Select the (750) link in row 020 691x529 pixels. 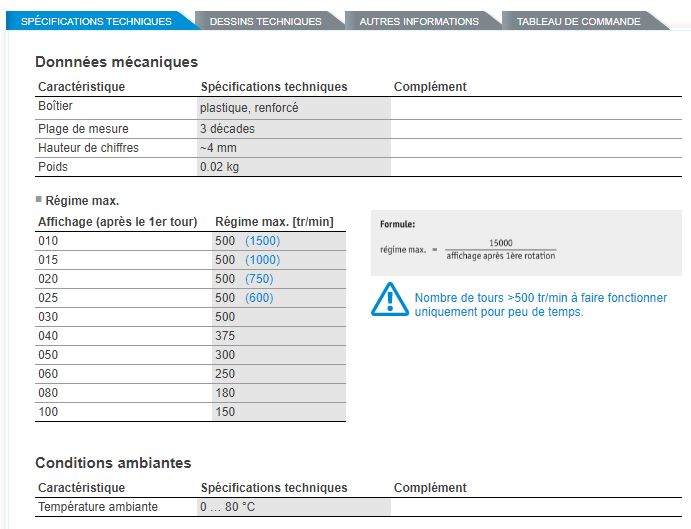click(x=258, y=279)
